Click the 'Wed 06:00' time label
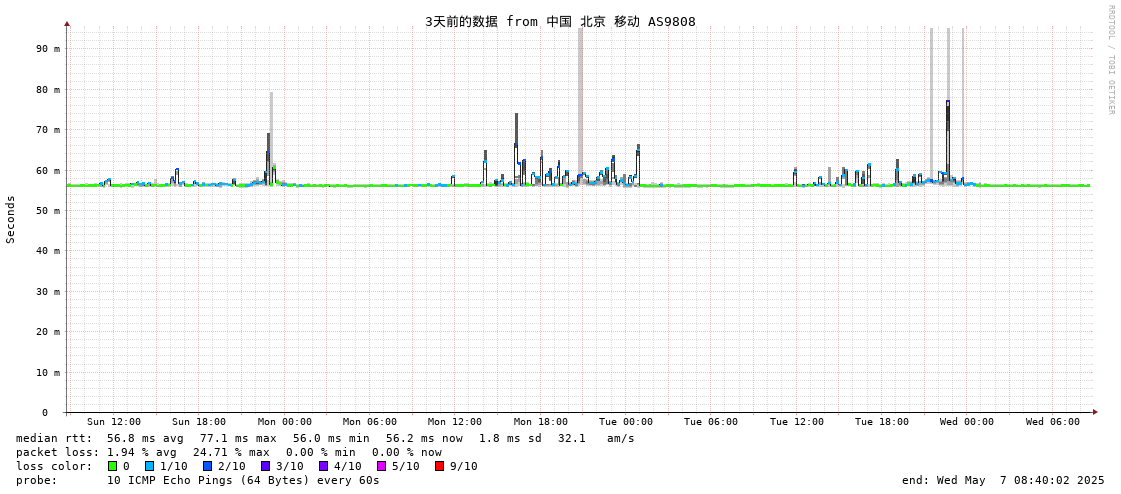Viewport: 1121px width, 494px height. 1052,422
